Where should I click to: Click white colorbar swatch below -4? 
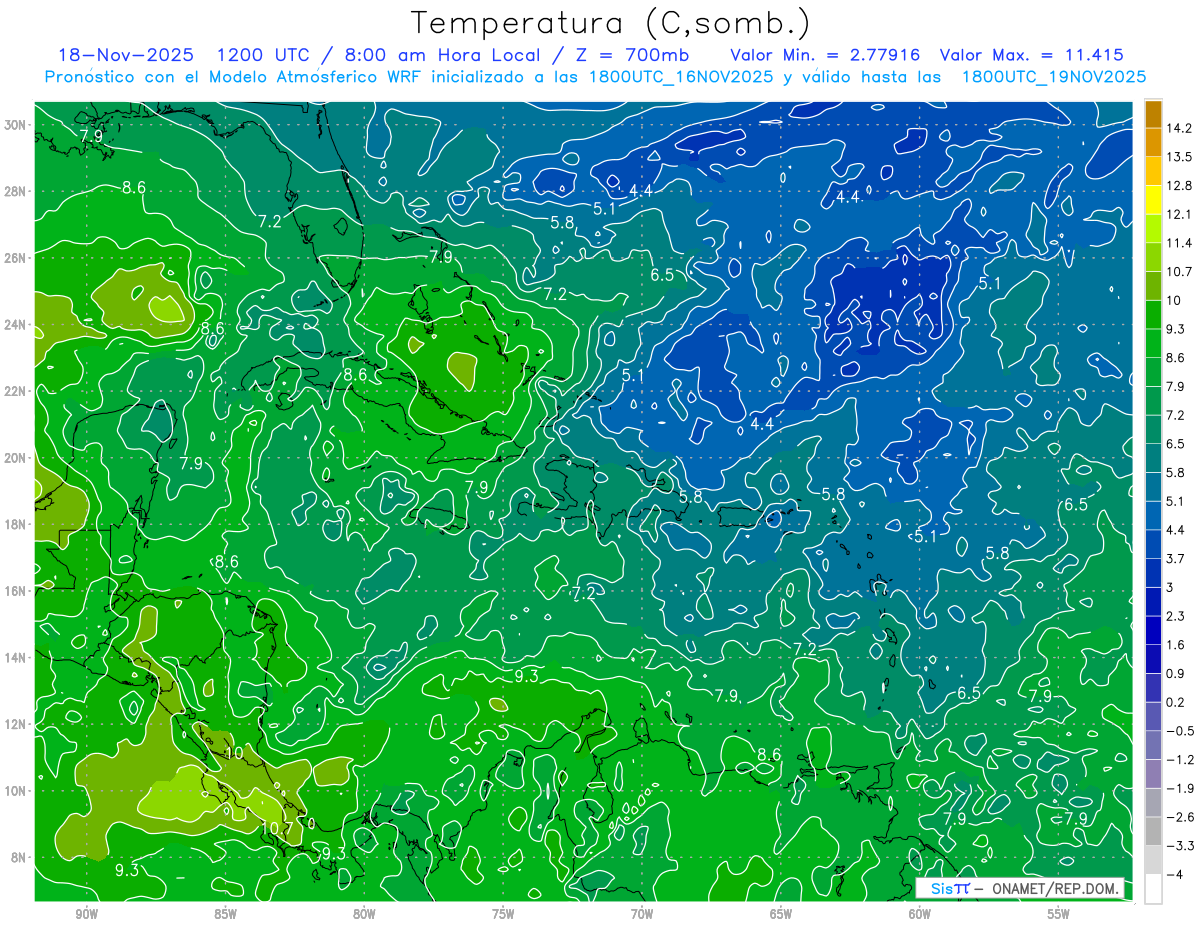[1153, 889]
